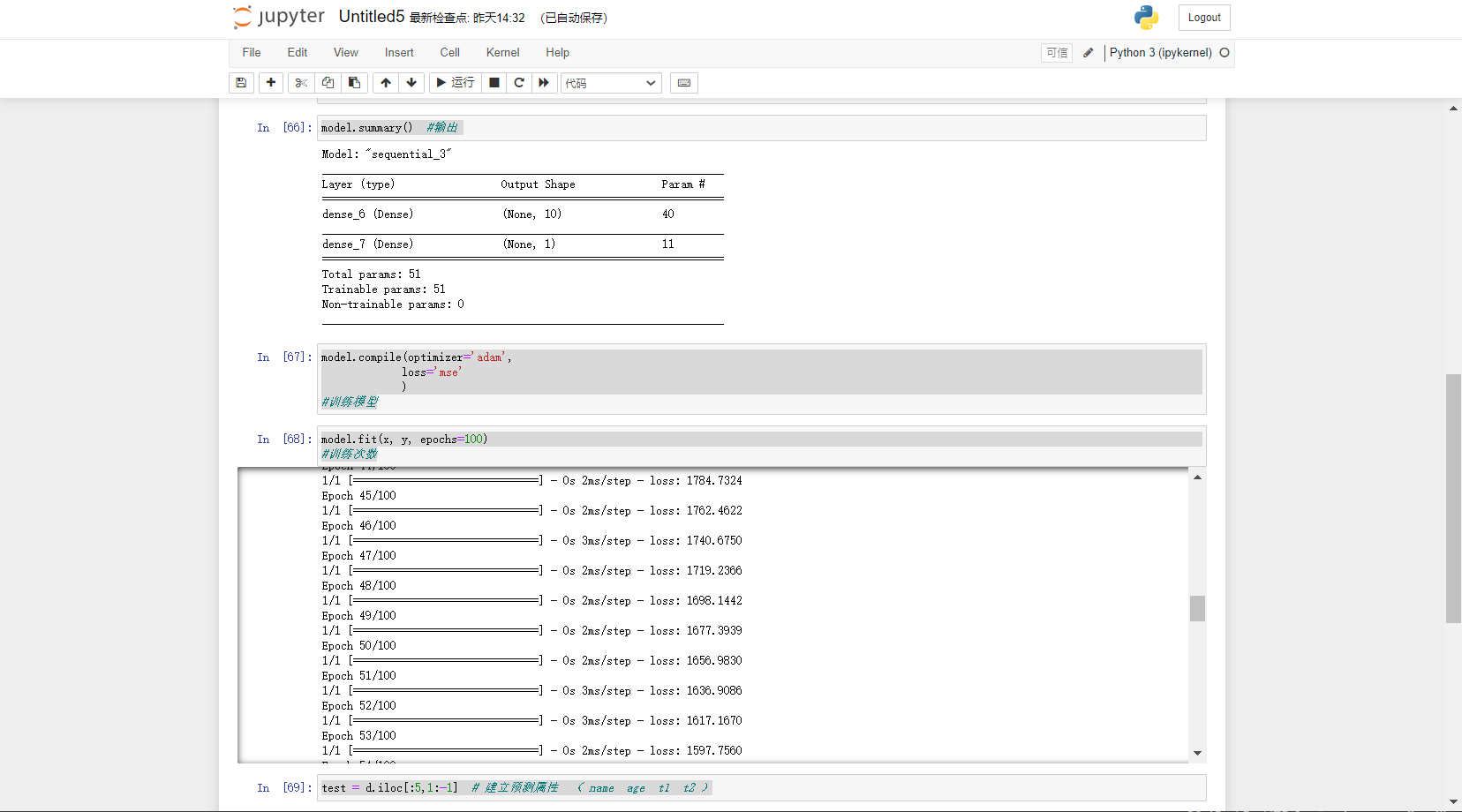Click the kernel idle circle indicator

pos(1225,53)
